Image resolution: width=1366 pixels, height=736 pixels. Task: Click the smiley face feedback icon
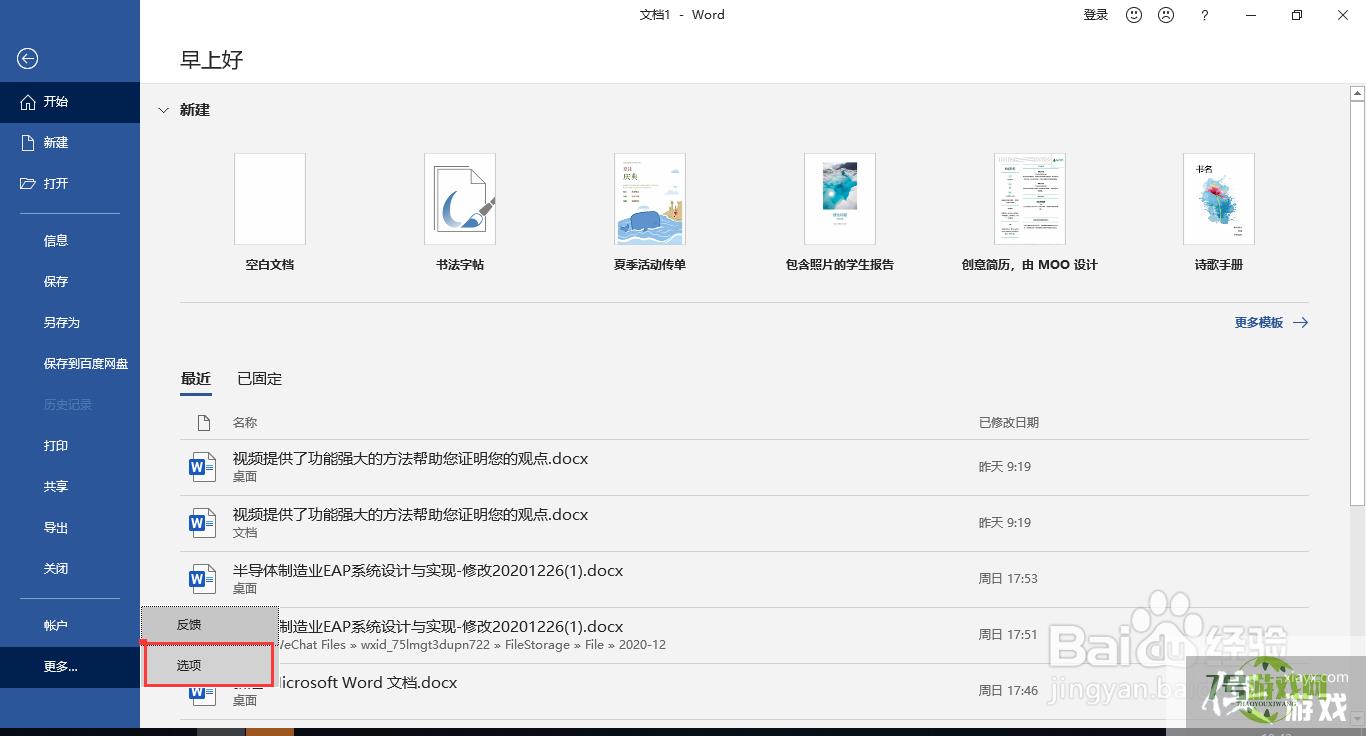tap(1134, 15)
